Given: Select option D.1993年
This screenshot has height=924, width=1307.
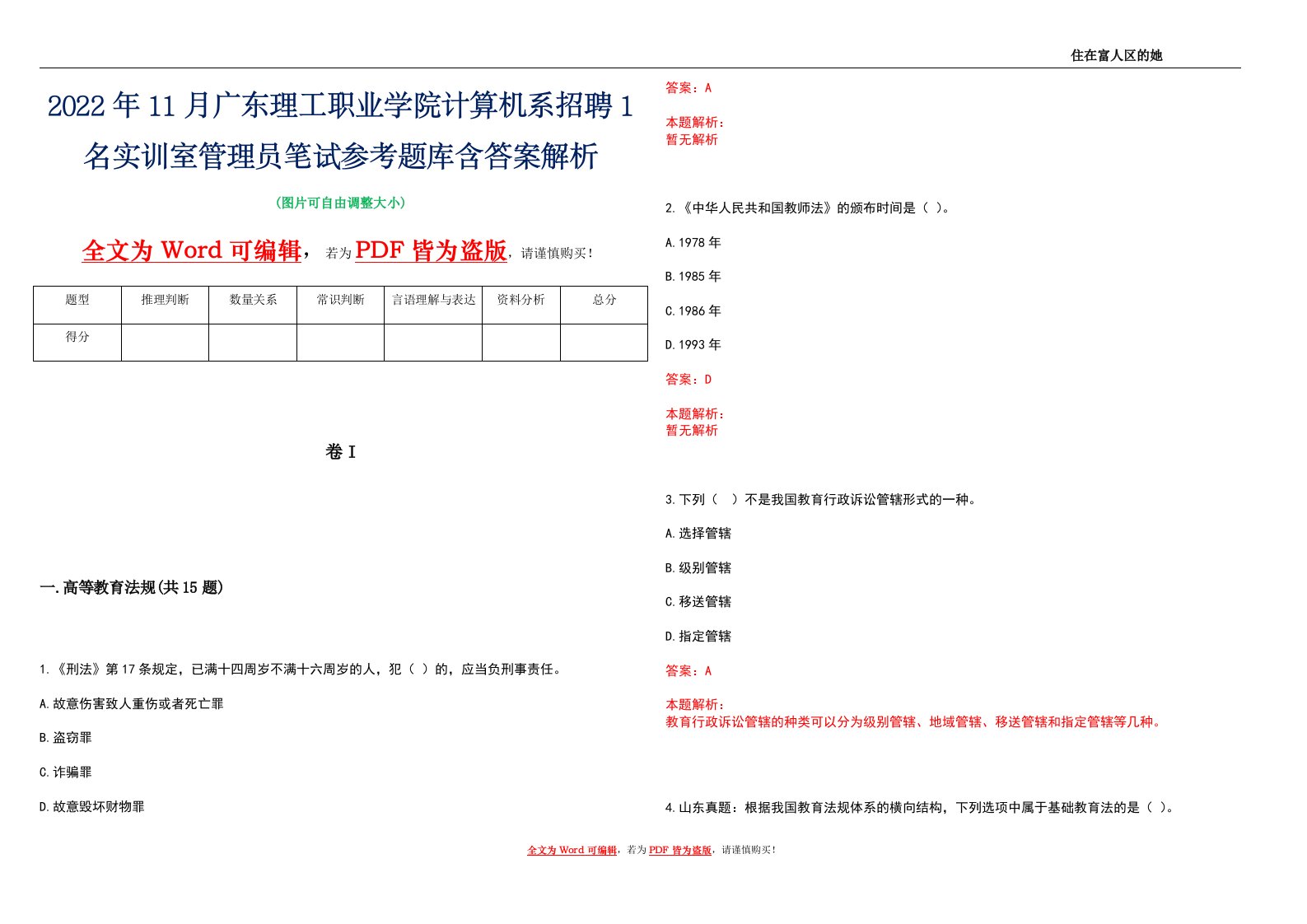Looking at the screenshot, I should 693,345.
